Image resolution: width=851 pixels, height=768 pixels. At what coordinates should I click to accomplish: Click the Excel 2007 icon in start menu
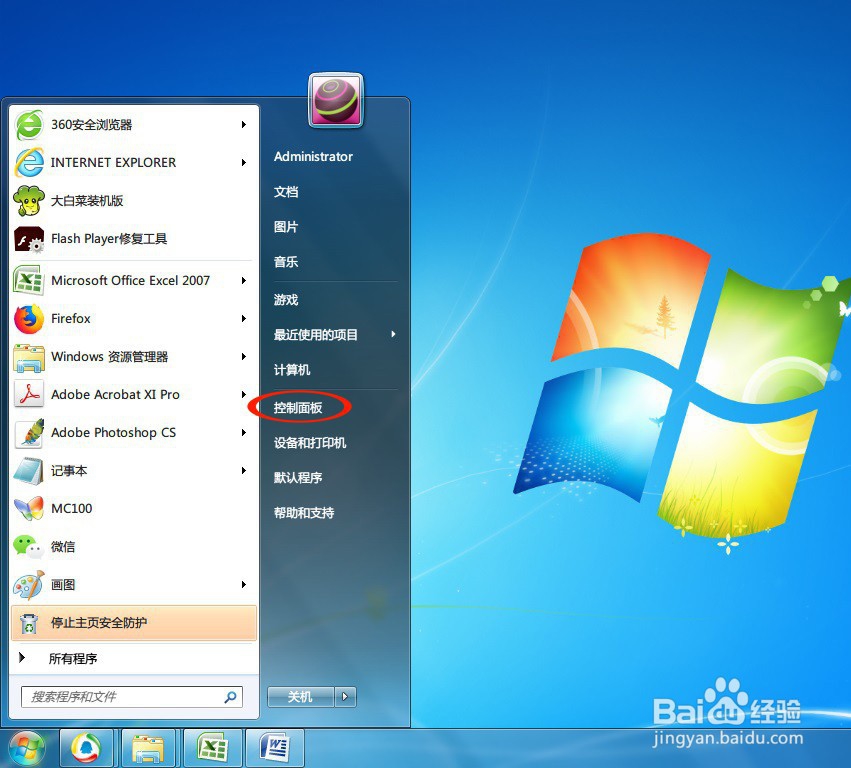[x=29, y=281]
